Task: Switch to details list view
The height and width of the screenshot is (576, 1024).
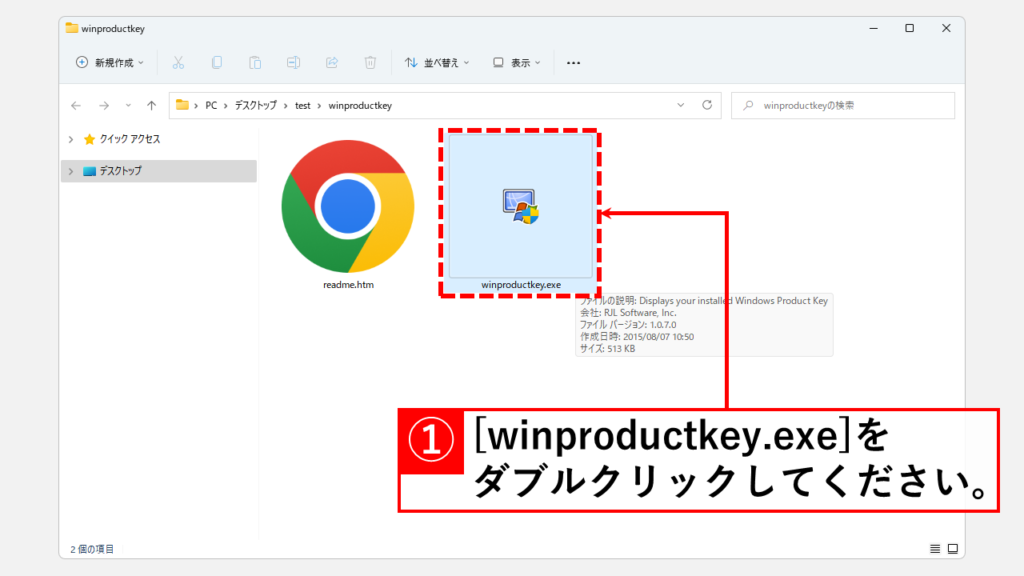Action: tap(935, 549)
